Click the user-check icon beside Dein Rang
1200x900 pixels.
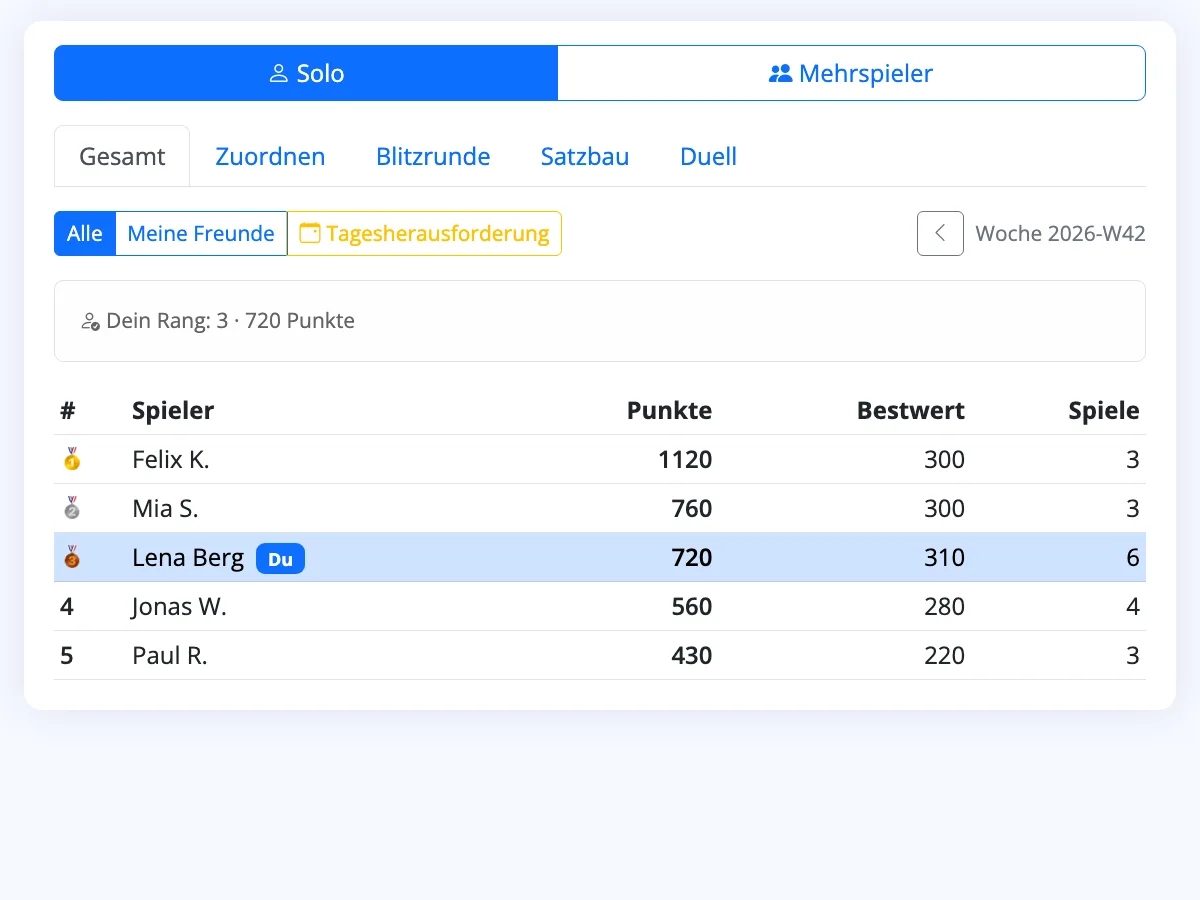click(90, 322)
